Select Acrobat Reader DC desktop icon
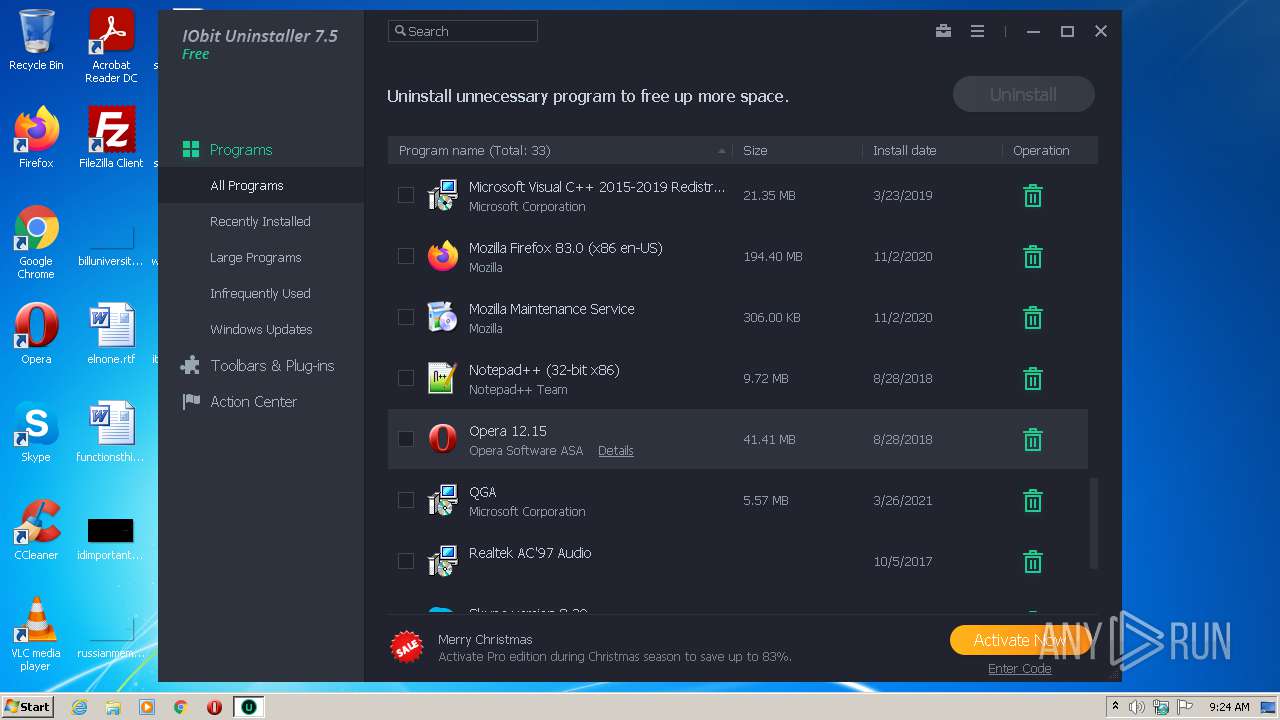This screenshot has height=720, width=1280. coord(111,46)
